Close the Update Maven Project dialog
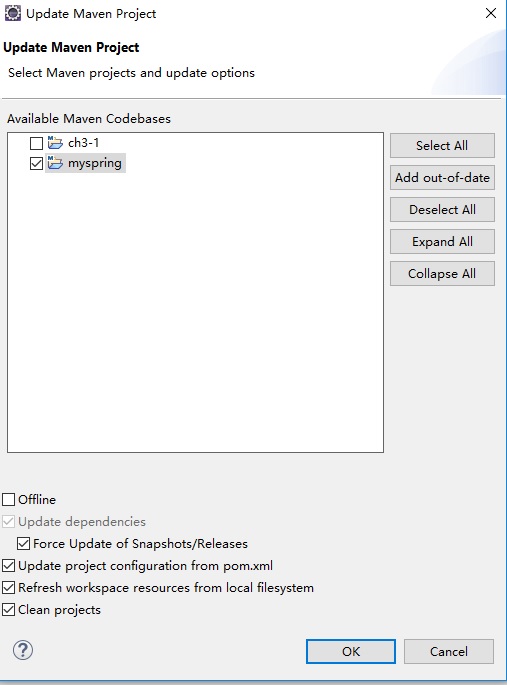This screenshot has height=685, width=507. [x=491, y=14]
